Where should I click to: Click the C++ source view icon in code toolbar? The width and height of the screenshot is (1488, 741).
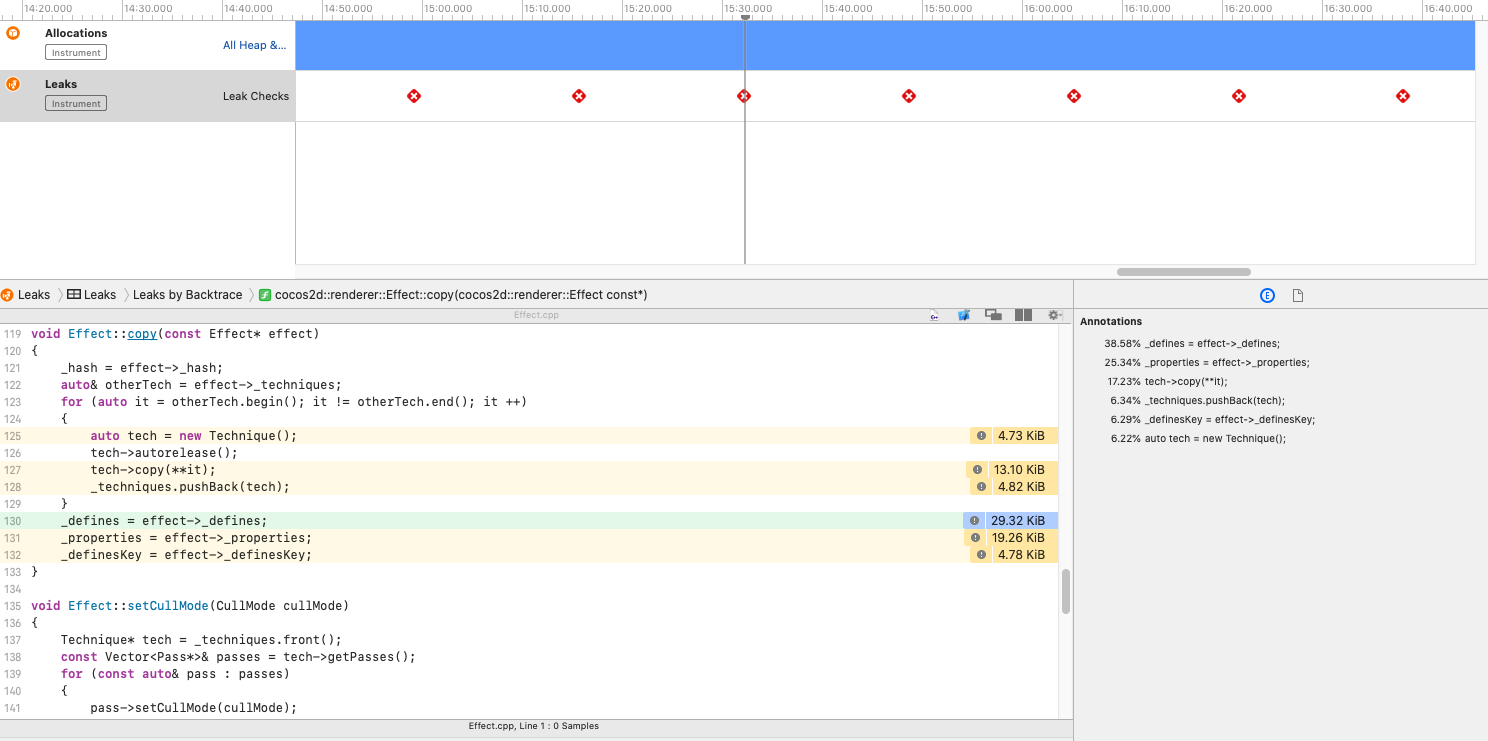934,315
